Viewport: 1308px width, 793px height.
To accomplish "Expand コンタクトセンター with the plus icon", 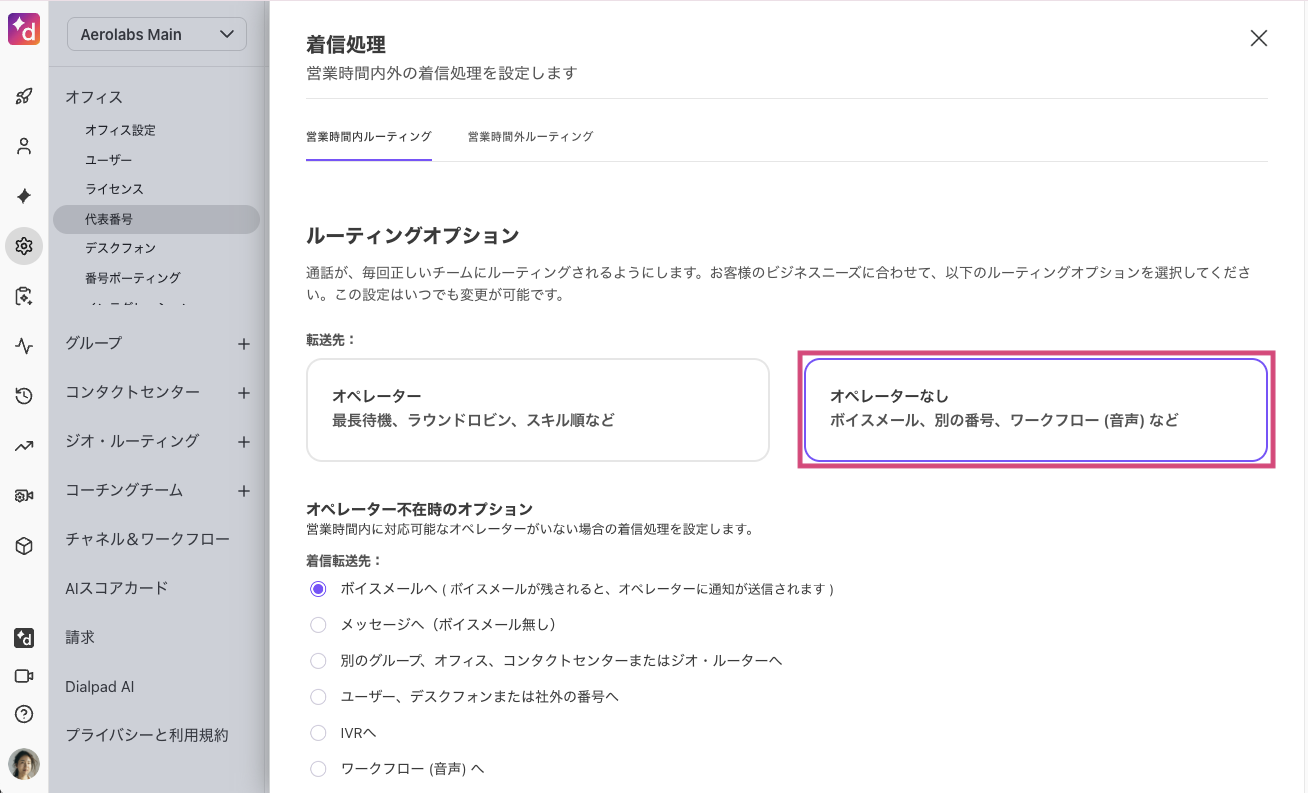I will [x=243, y=393].
